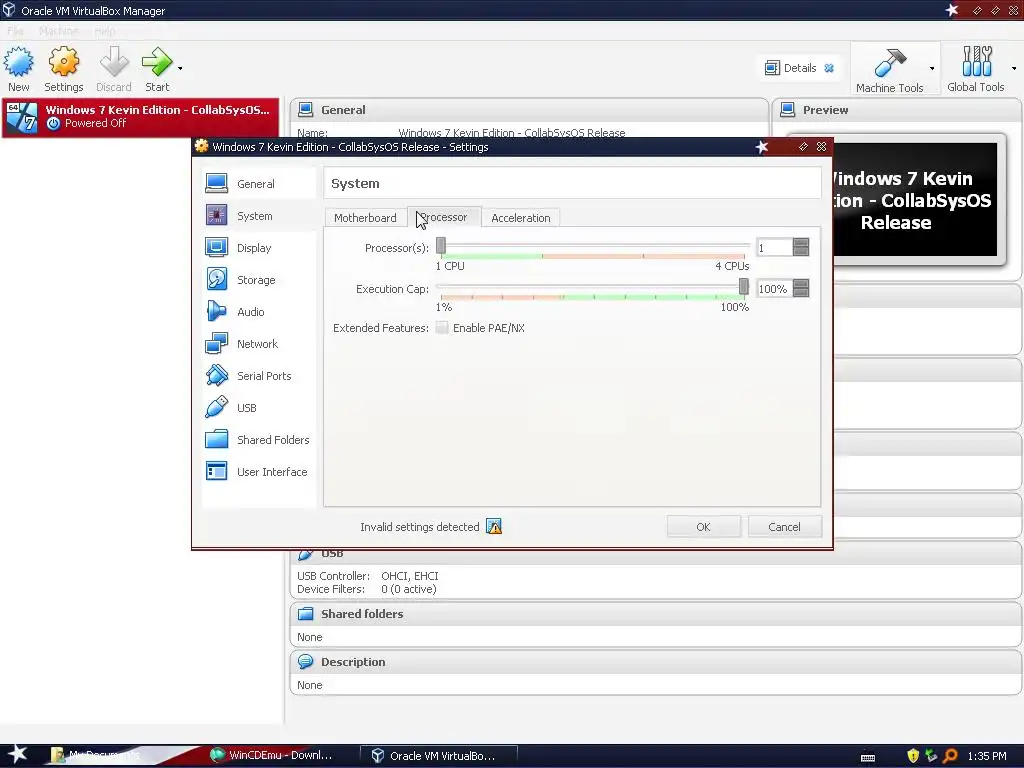
Task: Click Cancel in the Settings dialog
Action: pyautogui.click(x=784, y=527)
